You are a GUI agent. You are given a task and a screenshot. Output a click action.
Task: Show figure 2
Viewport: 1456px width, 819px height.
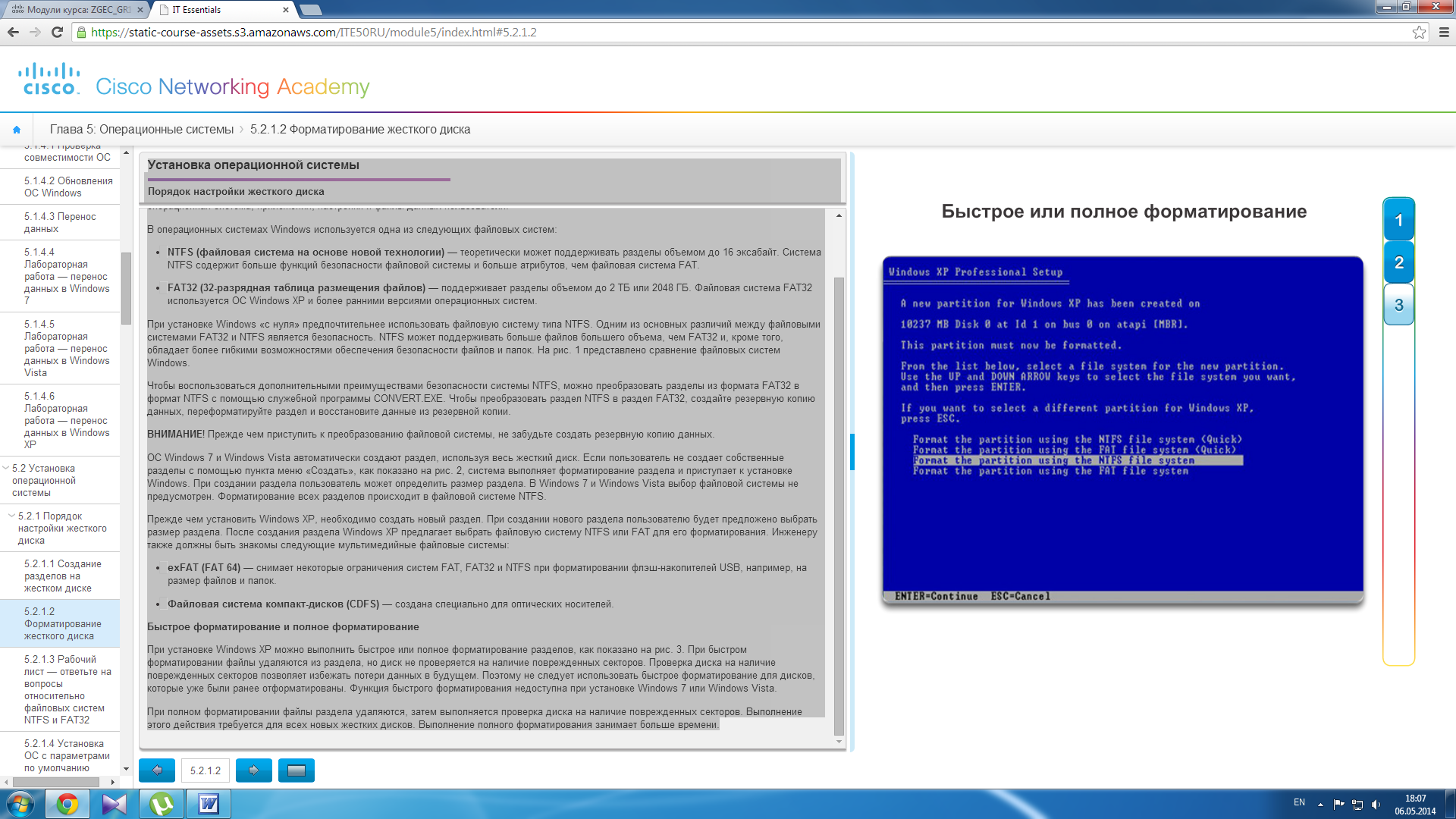(x=1399, y=262)
